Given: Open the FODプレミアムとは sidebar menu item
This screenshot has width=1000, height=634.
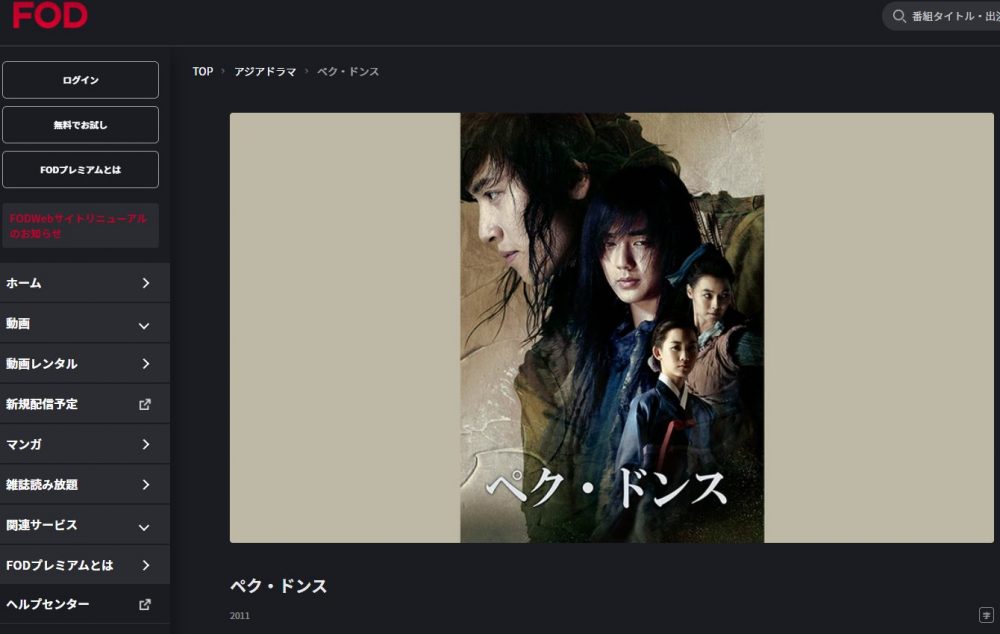Looking at the screenshot, I should pyautogui.click(x=85, y=565).
